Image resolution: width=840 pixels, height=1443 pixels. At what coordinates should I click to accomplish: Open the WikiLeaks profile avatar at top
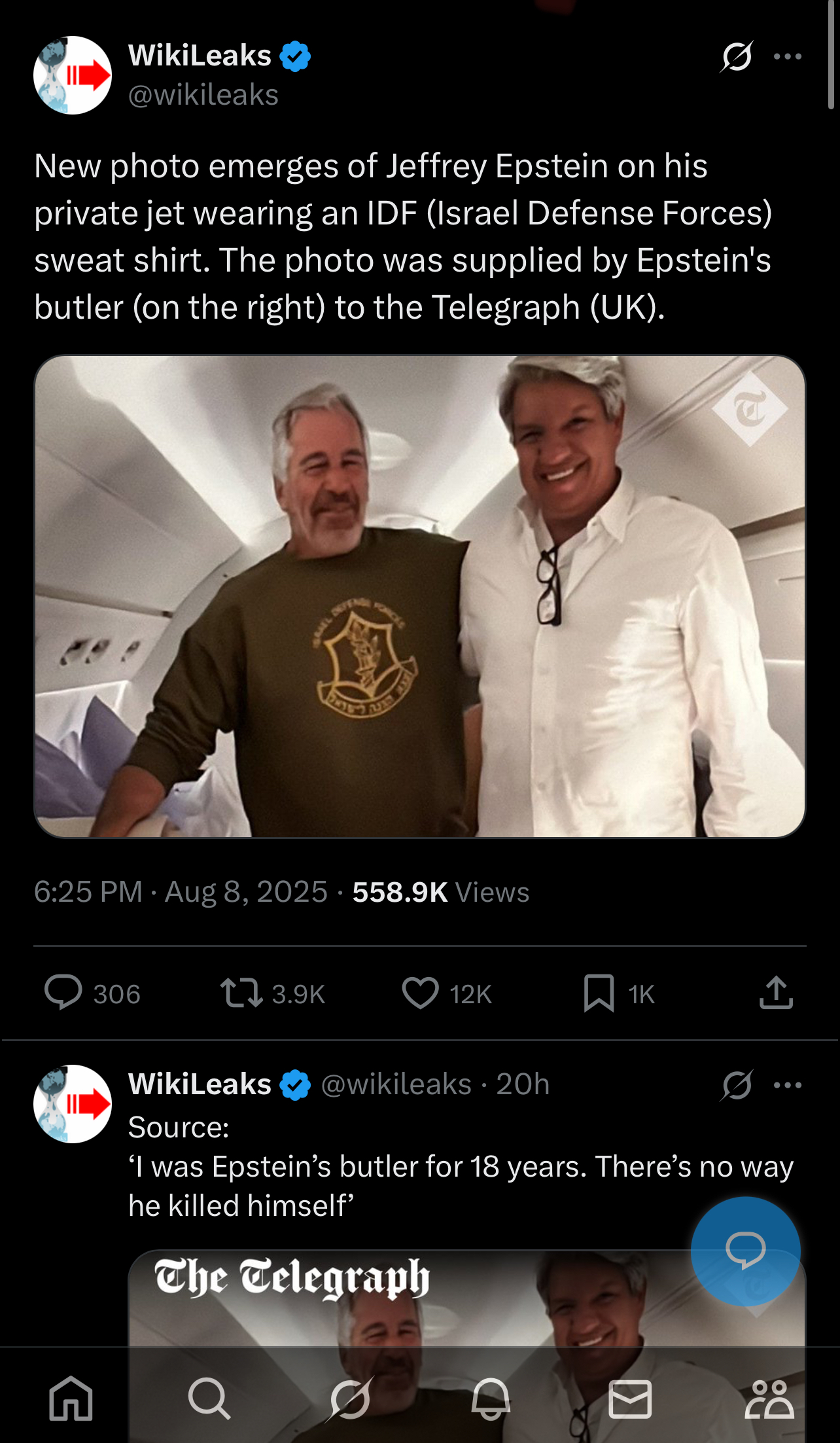point(73,75)
